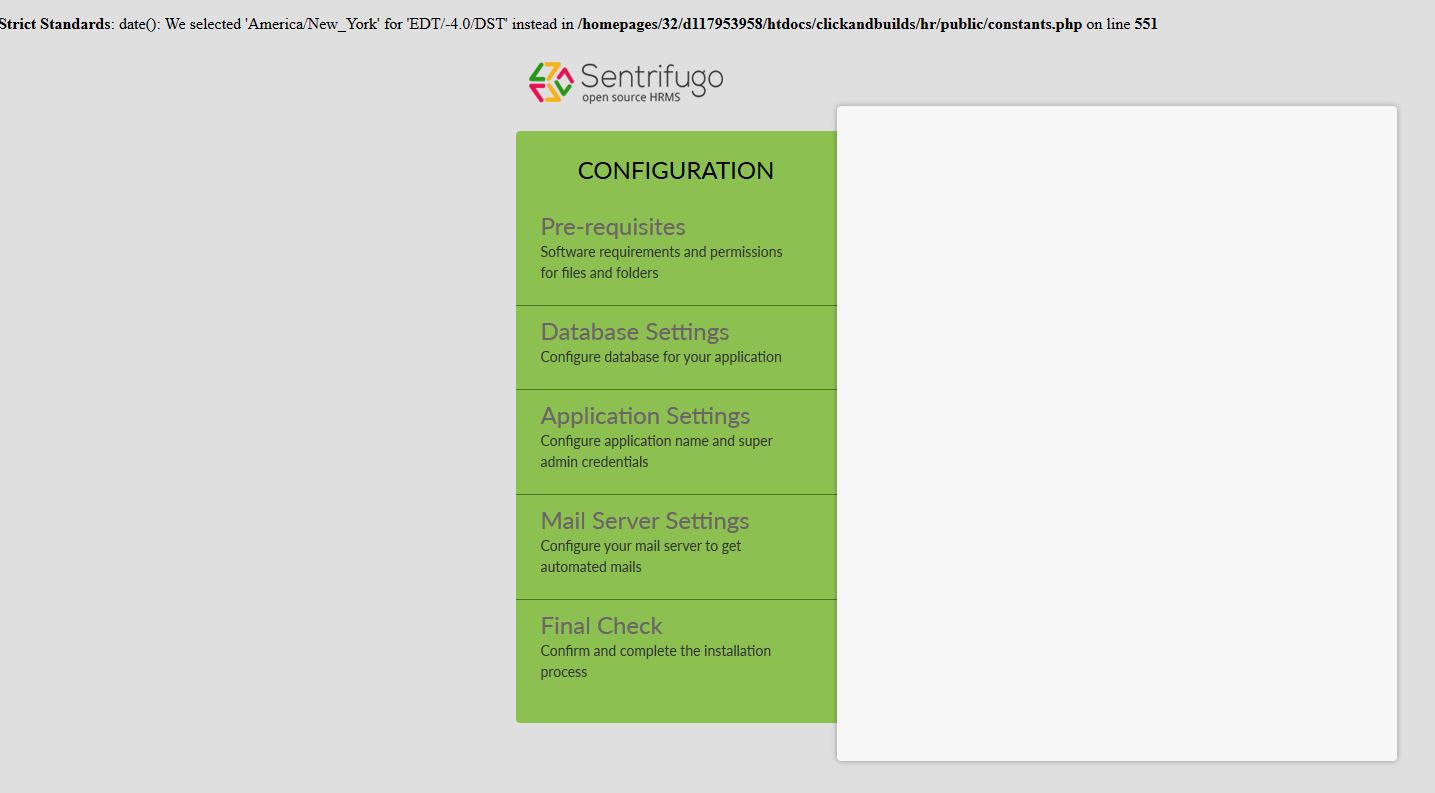Click the CONFIGURATION panel header
This screenshot has height=793, width=1435.
(675, 171)
